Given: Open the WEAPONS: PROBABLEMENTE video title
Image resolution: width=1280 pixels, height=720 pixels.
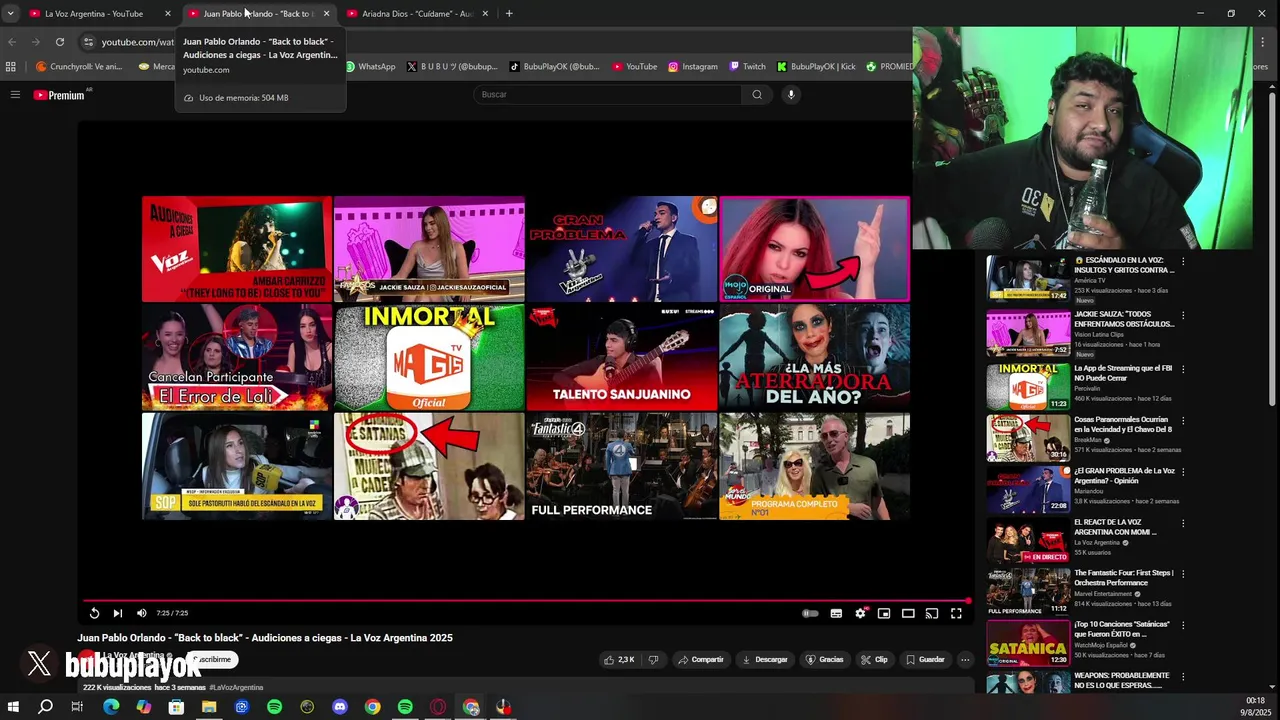Looking at the screenshot, I should [1121, 680].
